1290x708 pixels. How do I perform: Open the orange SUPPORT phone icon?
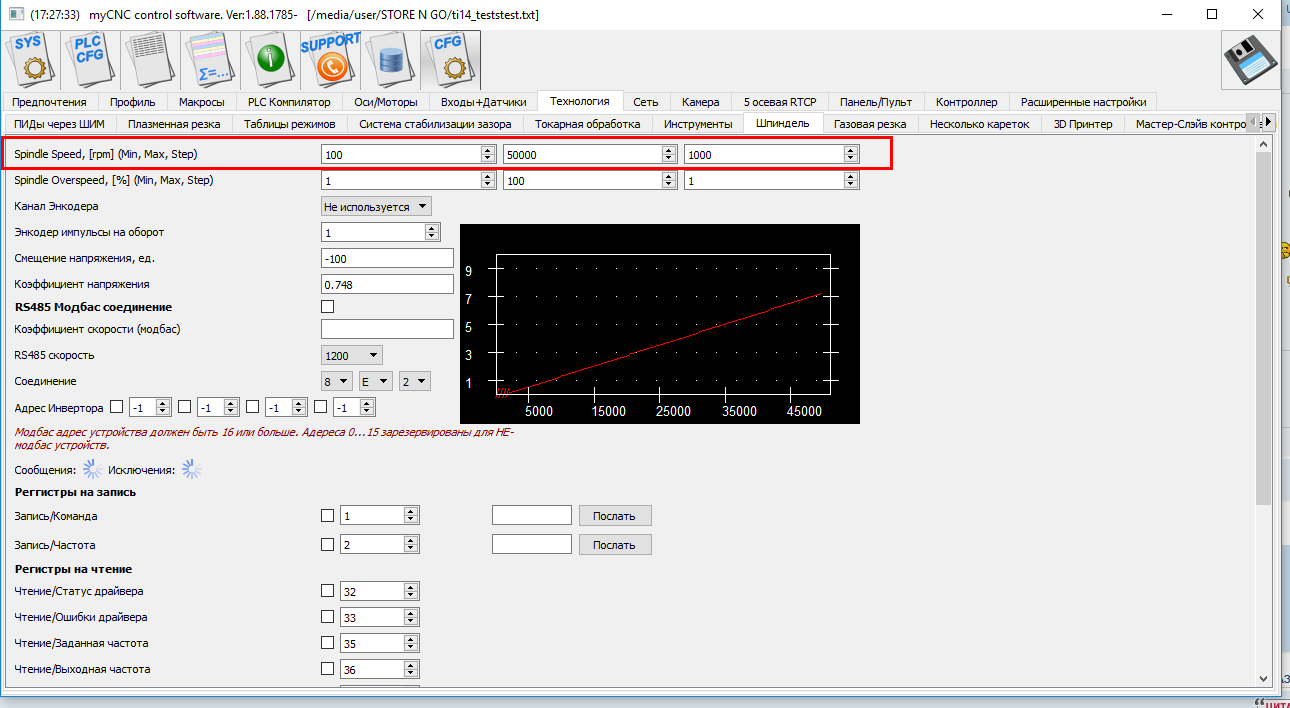pos(331,60)
